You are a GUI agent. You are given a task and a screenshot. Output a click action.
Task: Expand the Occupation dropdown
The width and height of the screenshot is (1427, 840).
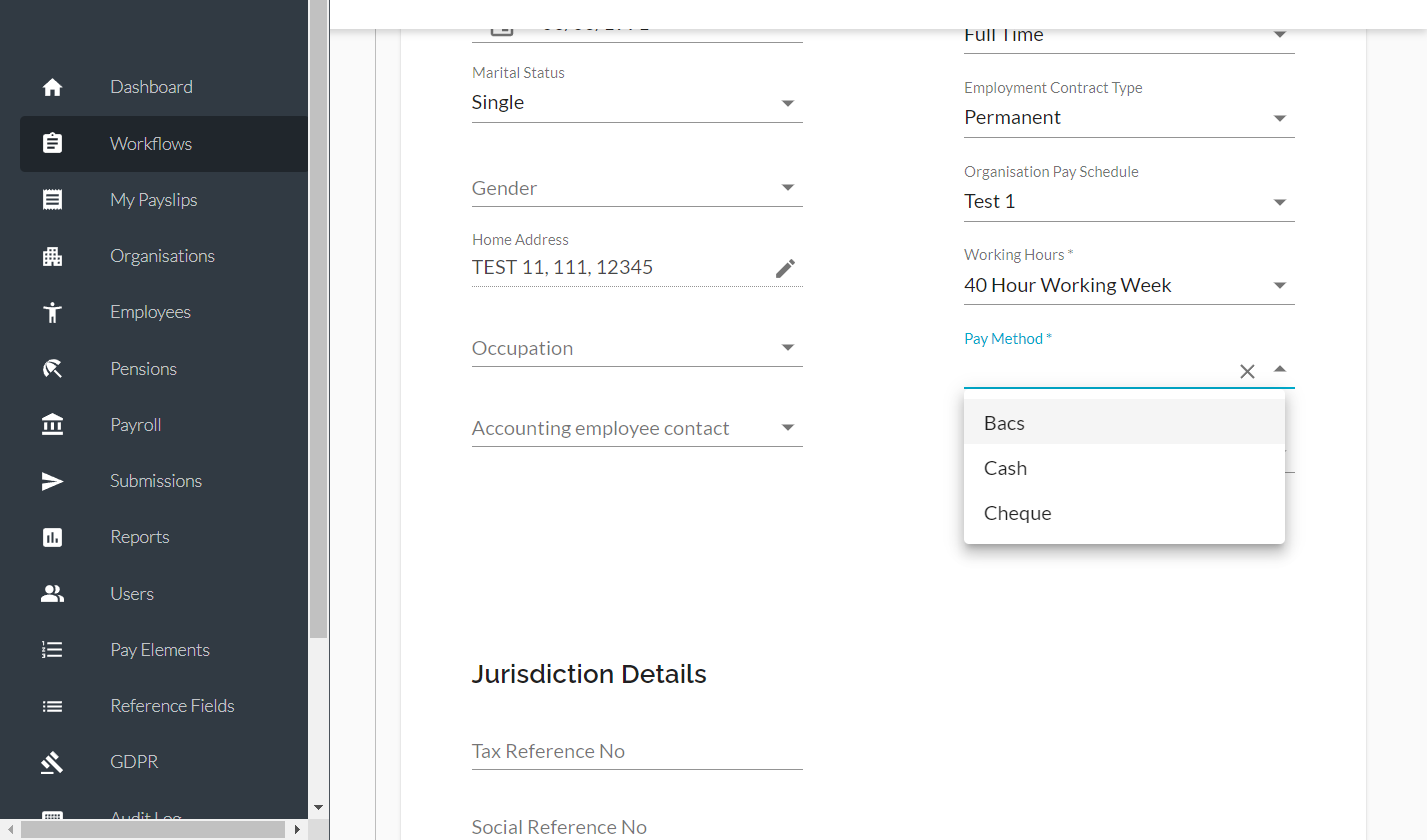coord(637,348)
